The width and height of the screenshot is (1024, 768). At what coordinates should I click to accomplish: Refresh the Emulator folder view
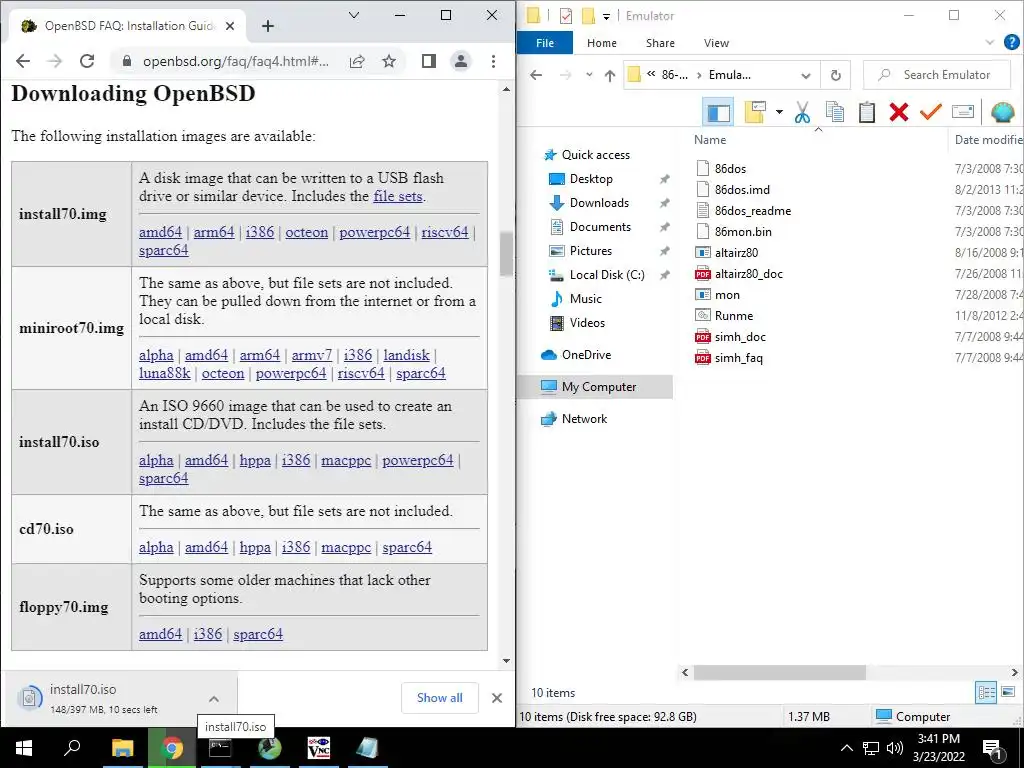[835, 75]
